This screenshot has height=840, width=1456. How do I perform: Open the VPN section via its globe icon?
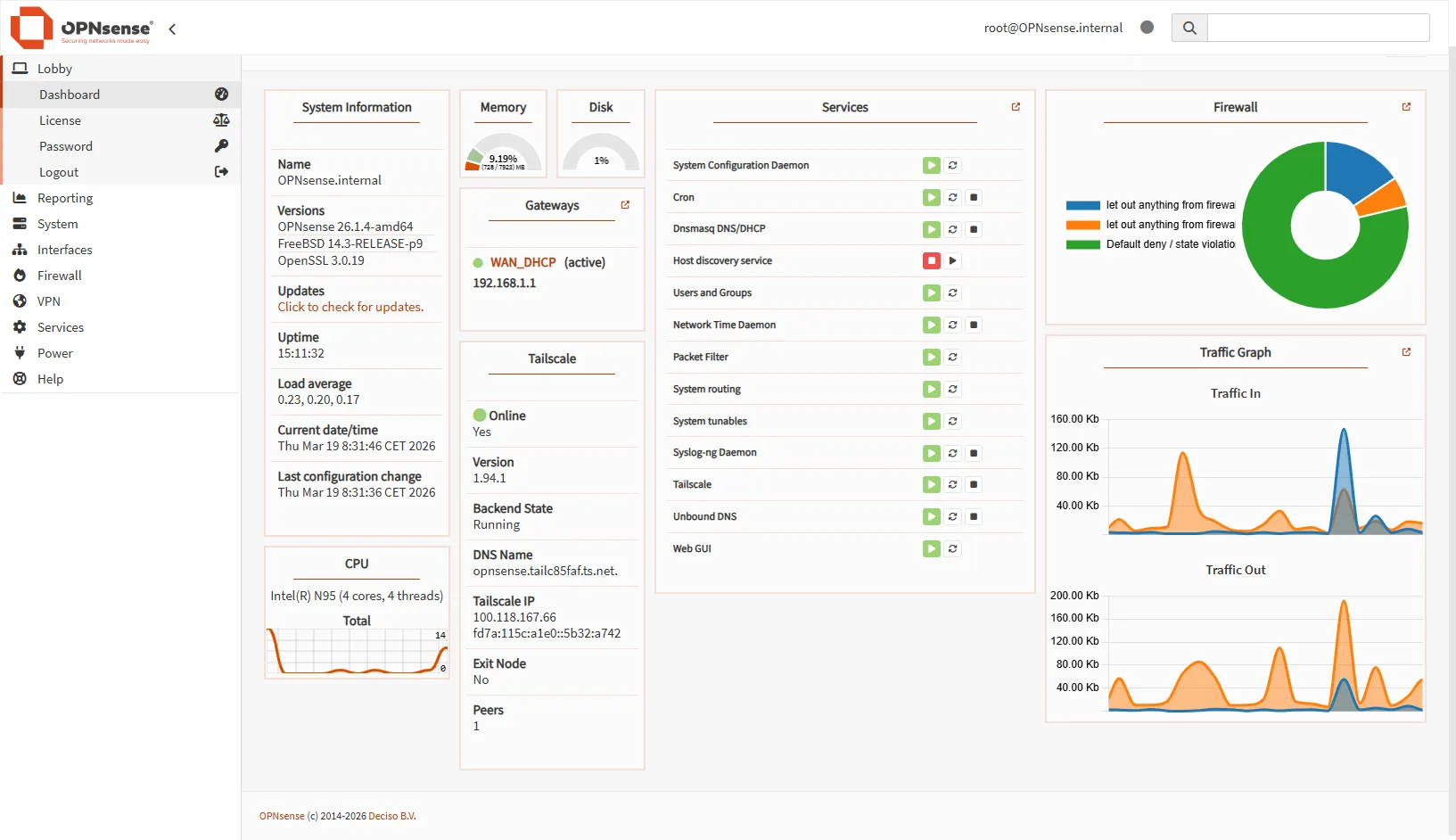19,301
